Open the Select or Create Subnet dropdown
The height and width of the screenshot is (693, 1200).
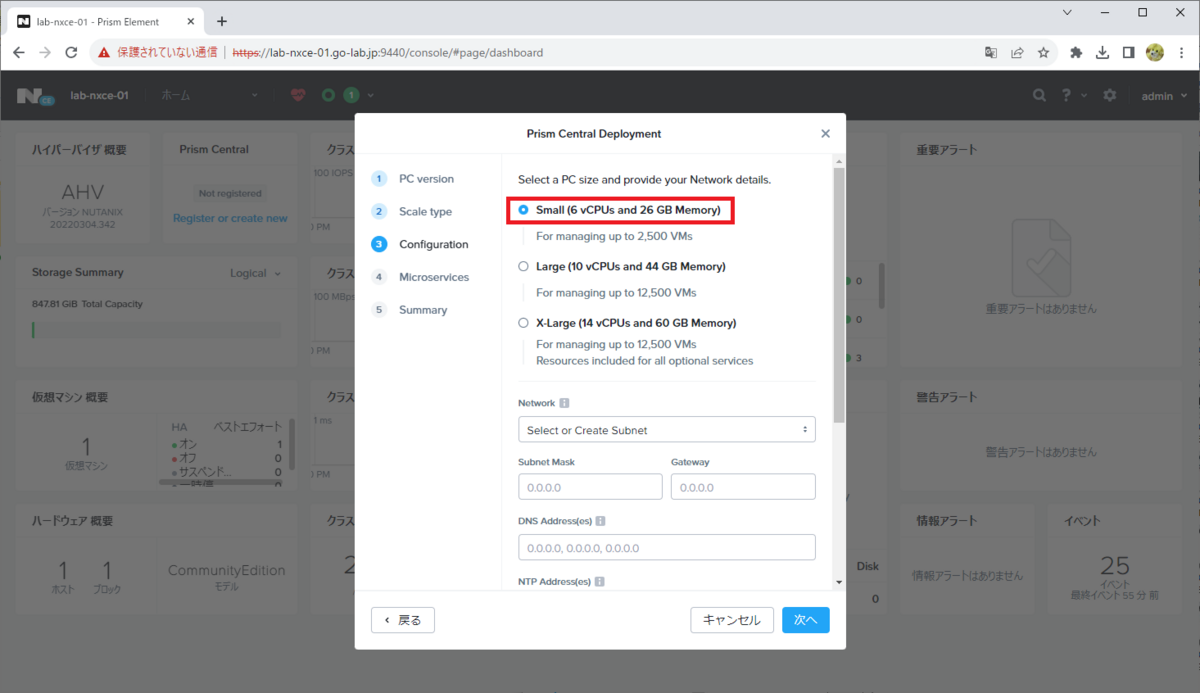click(x=667, y=430)
